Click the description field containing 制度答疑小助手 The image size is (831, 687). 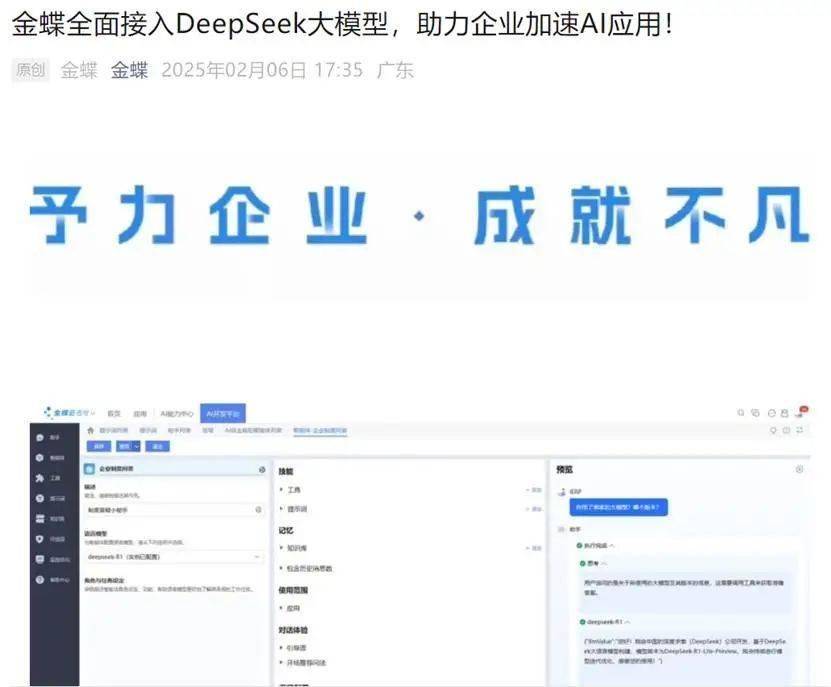(x=174, y=509)
